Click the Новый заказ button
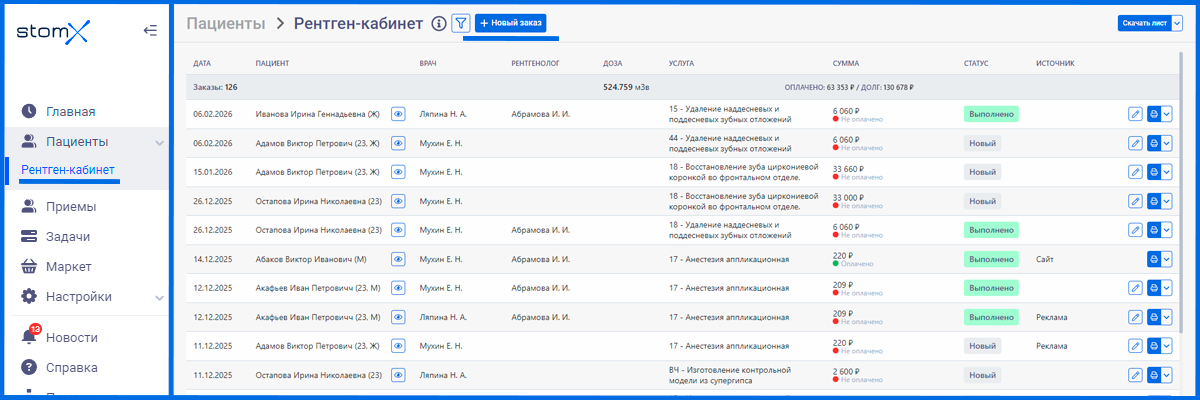 pos(511,23)
